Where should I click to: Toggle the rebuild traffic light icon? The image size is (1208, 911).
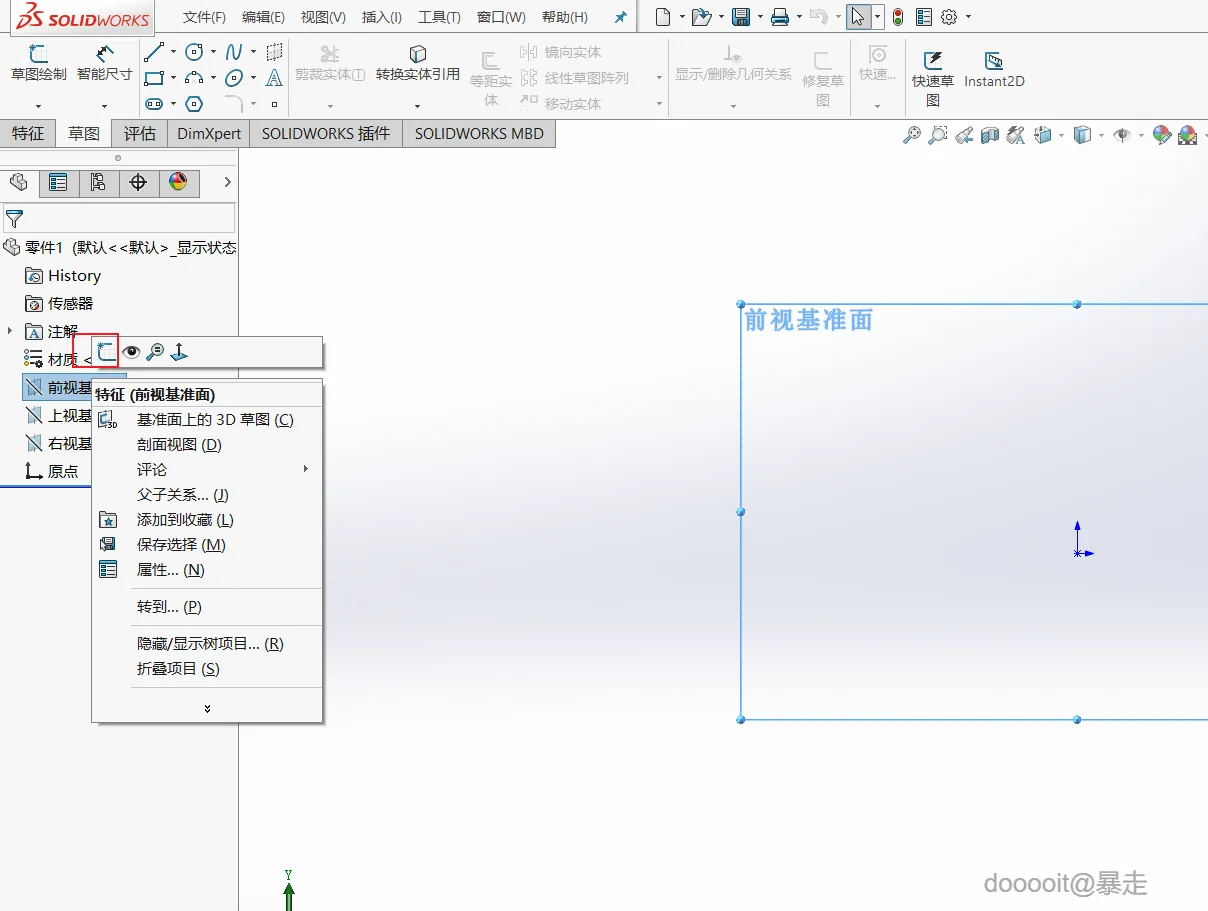[898, 17]
